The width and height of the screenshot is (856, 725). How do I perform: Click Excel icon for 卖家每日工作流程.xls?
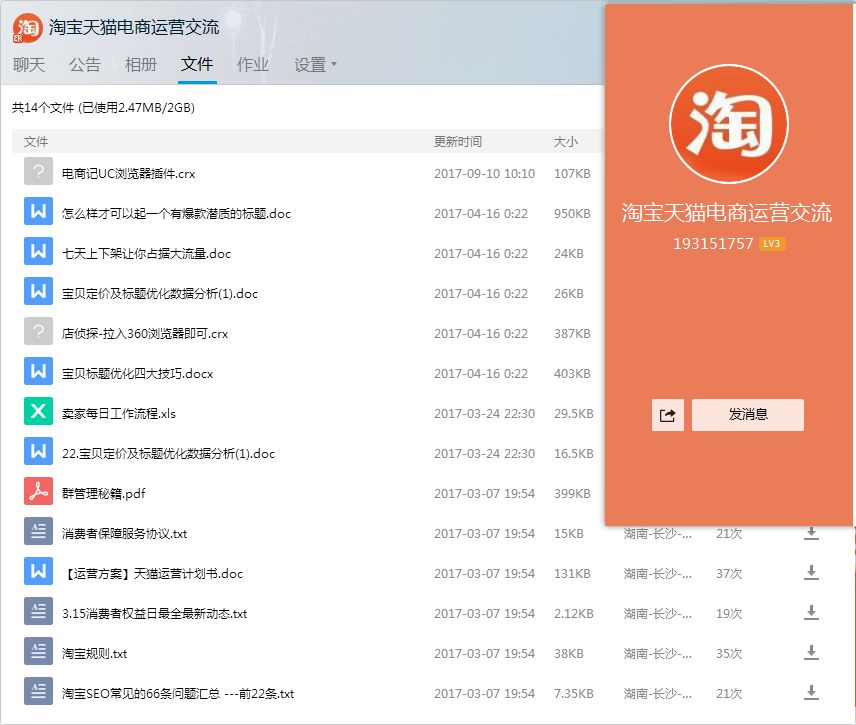pos(38,411)
